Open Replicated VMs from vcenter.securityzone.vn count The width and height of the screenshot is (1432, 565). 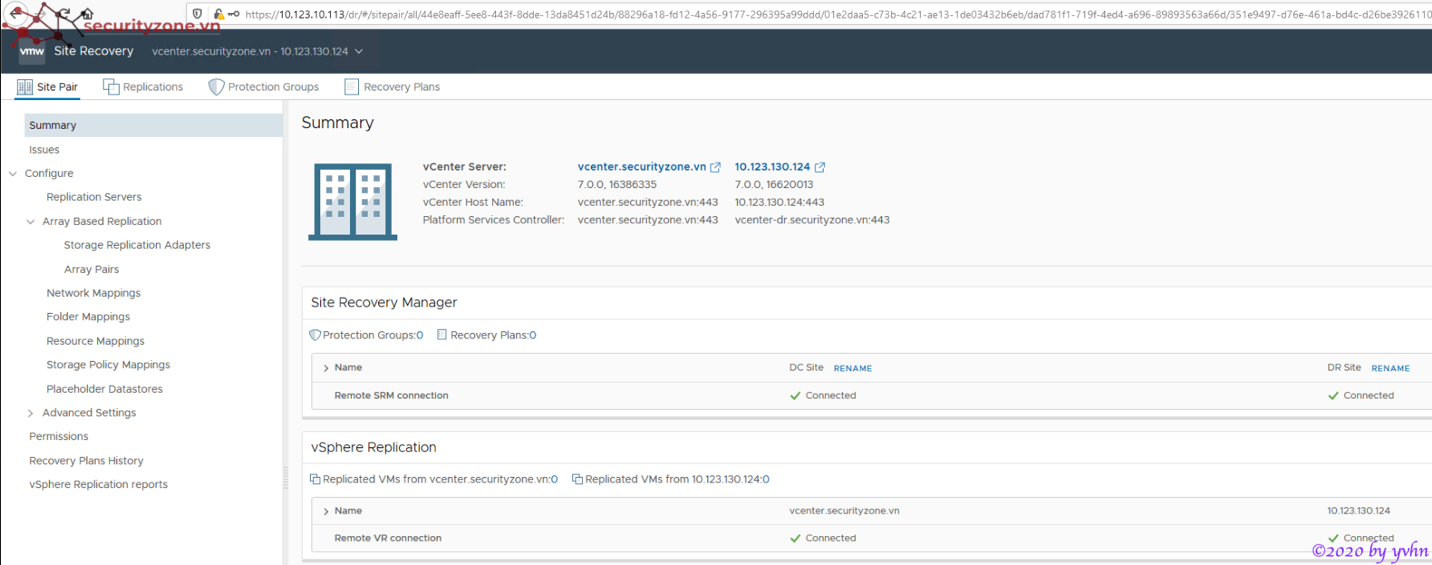tap(554, 480)
